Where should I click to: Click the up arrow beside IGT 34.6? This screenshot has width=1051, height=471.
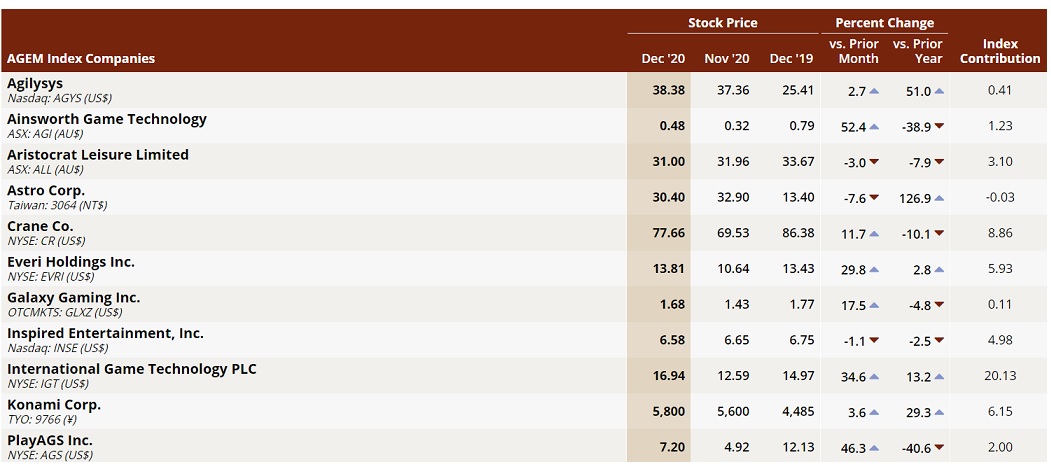[873, 377]
